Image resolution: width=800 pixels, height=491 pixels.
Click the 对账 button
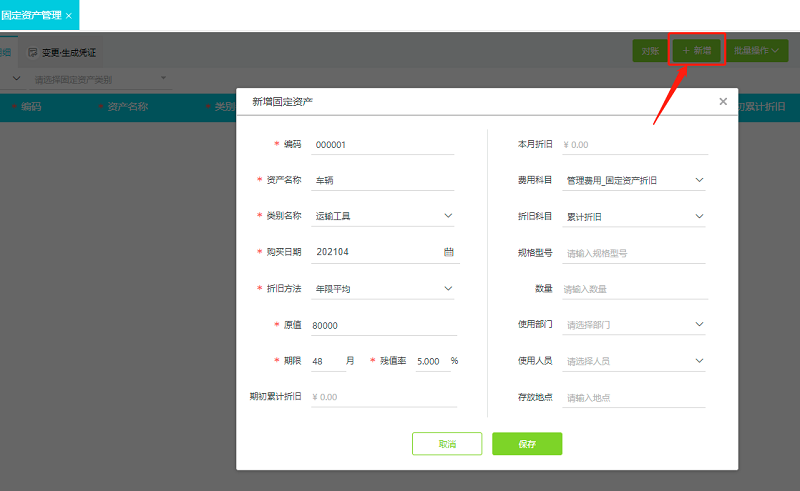[650, 51]
